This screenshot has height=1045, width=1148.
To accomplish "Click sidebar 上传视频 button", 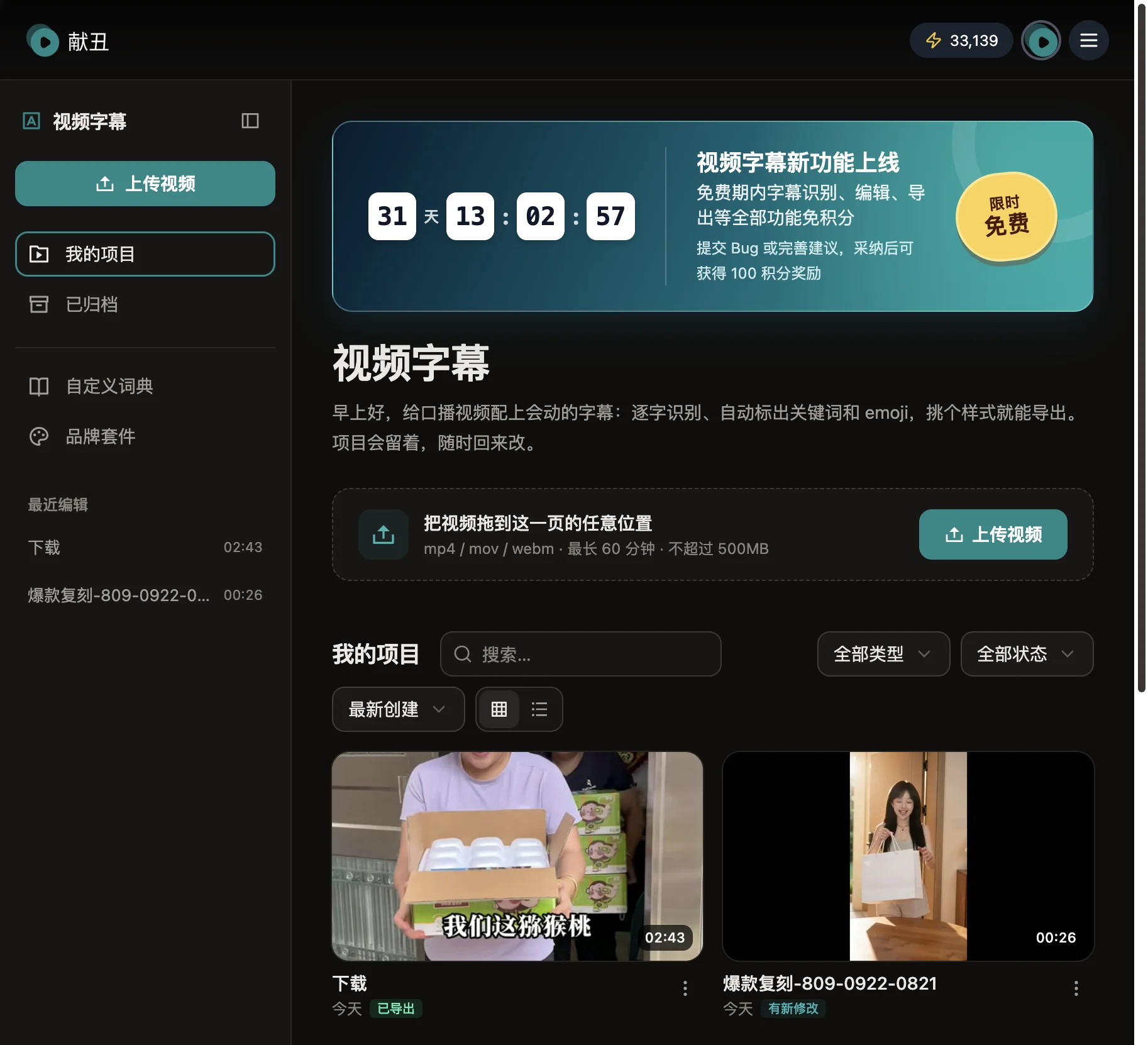I will click(145, 184).
